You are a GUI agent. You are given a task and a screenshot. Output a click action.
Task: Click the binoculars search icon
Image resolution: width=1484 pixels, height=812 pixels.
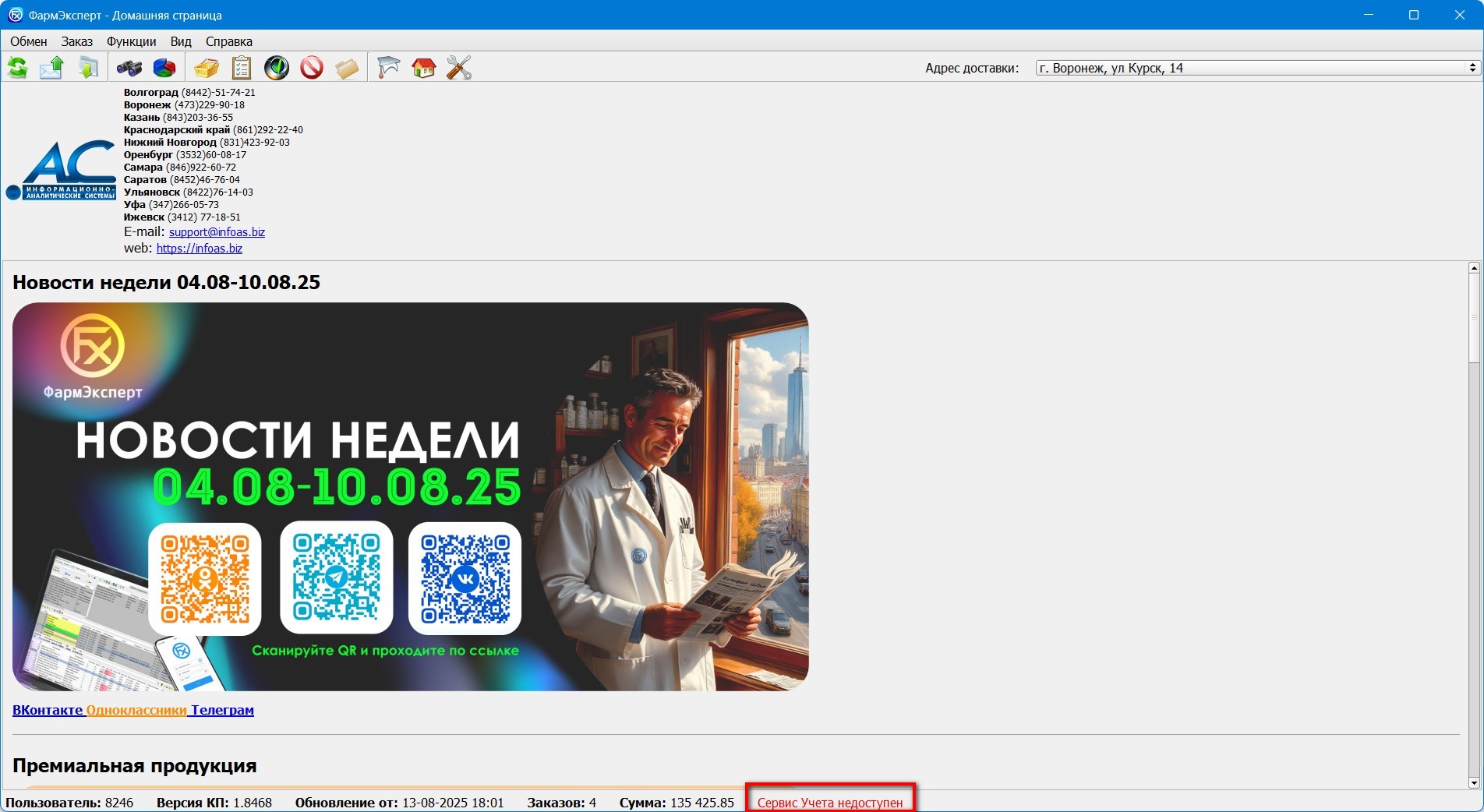[x=129, y=69]
